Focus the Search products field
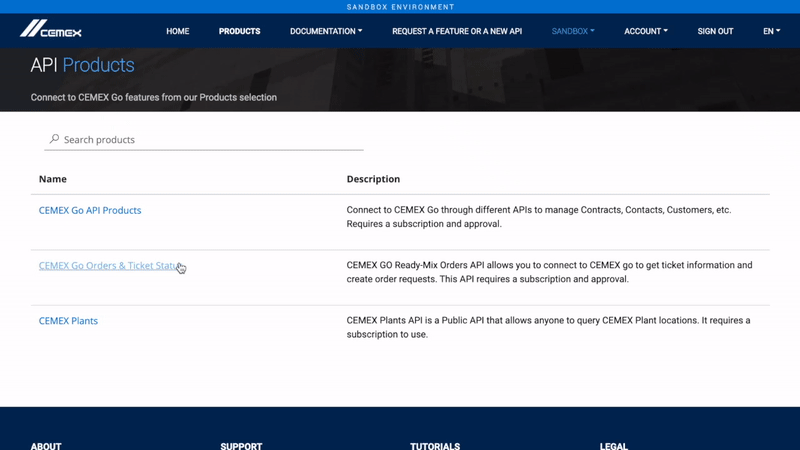The image size is (800, 450). point(210,140)
